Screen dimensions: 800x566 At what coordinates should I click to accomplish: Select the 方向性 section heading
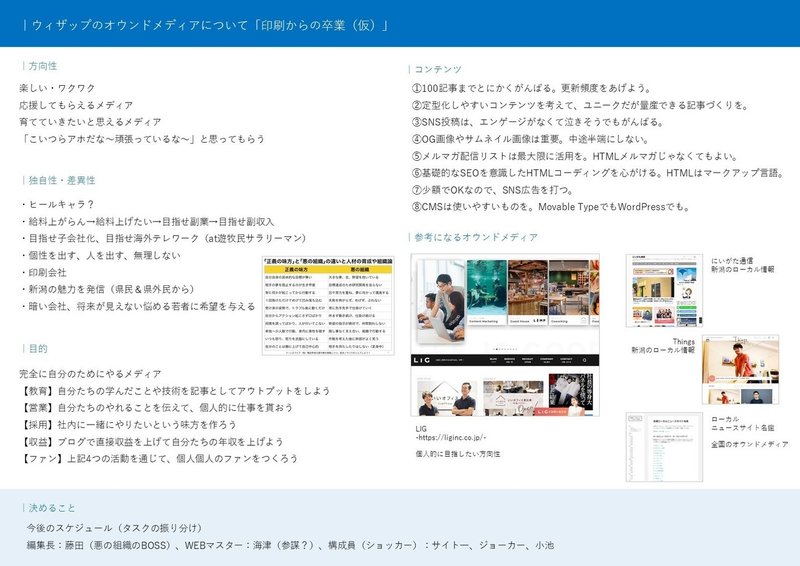(x=42, y=66)
